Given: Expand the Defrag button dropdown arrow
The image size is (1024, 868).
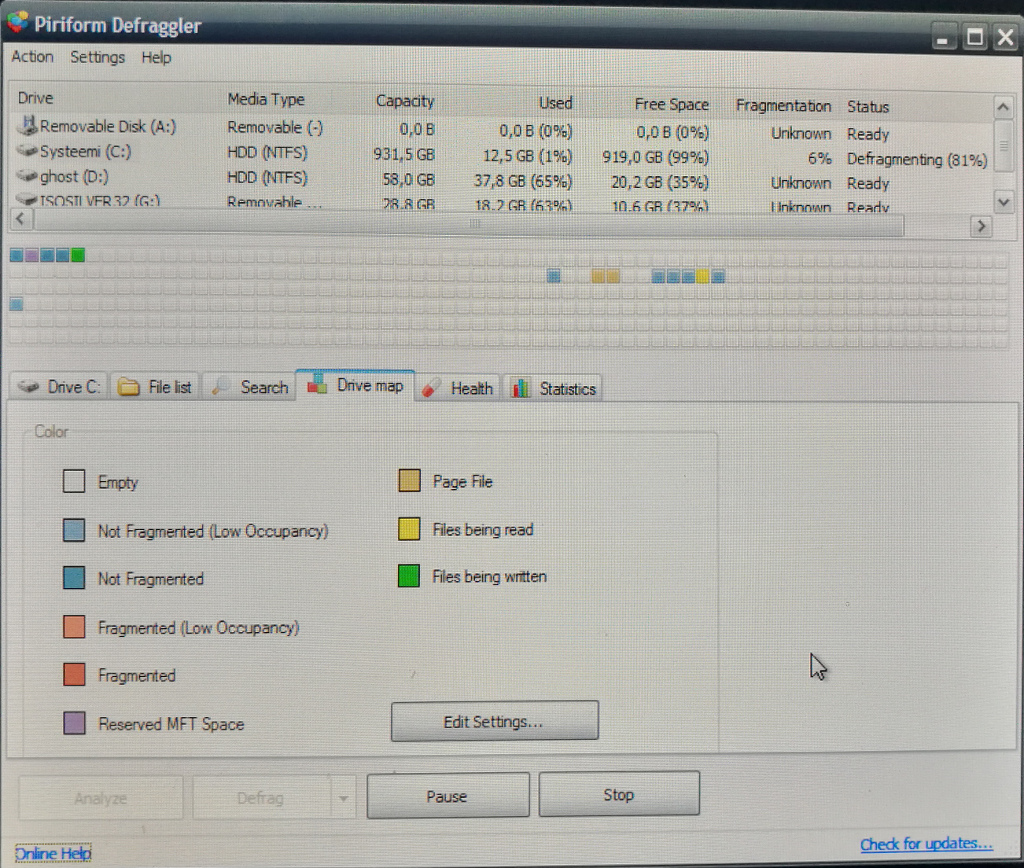Looking at the screenshot, I should click(x=343, y=797).
